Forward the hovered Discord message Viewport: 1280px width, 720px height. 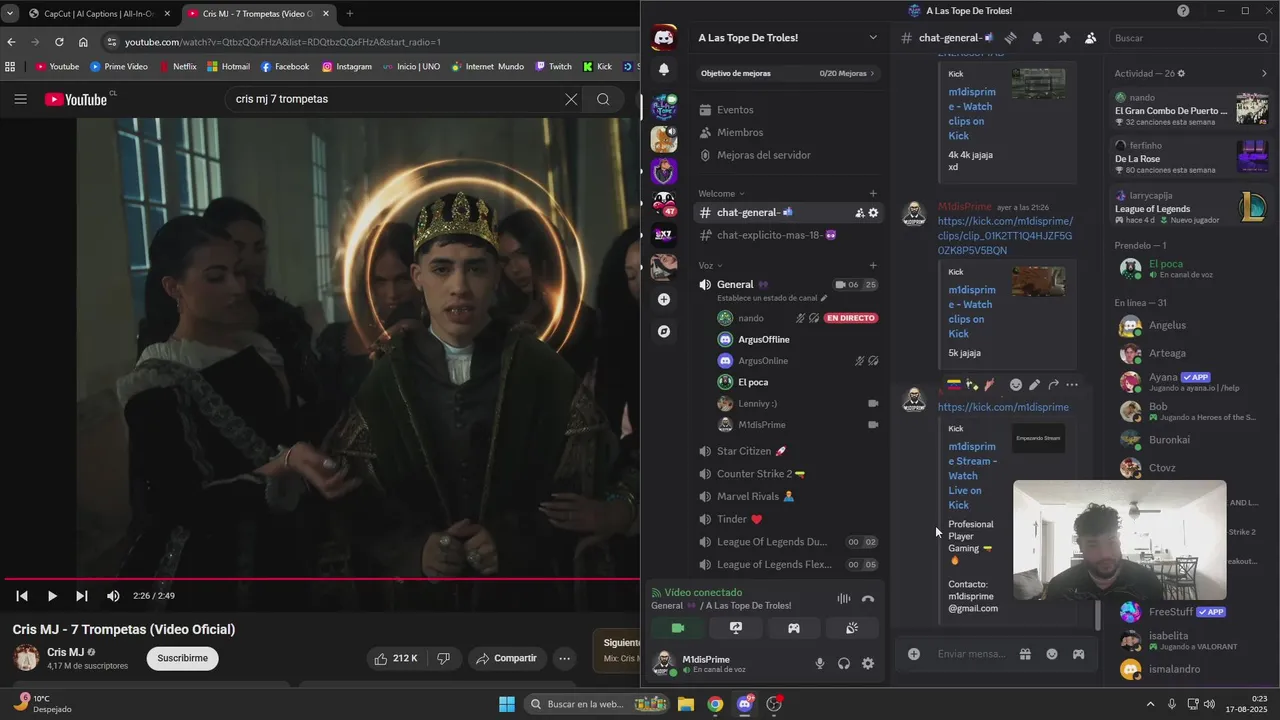(x=1053, y=384)
